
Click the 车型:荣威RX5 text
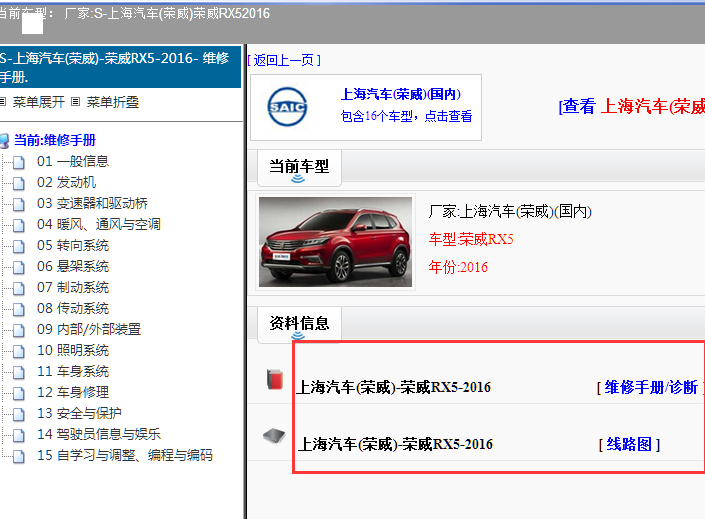point(471,239)
